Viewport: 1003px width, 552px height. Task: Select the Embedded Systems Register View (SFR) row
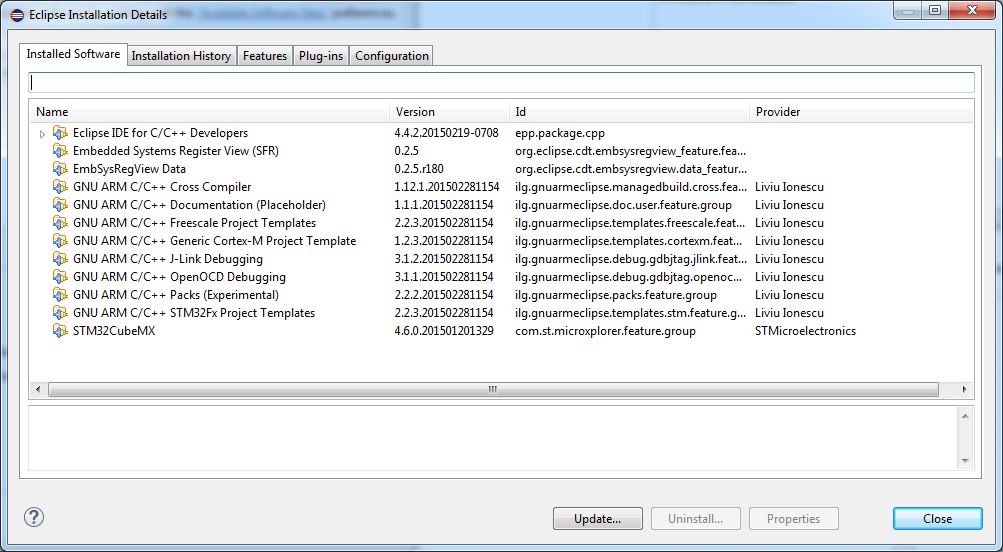(502, 151)
